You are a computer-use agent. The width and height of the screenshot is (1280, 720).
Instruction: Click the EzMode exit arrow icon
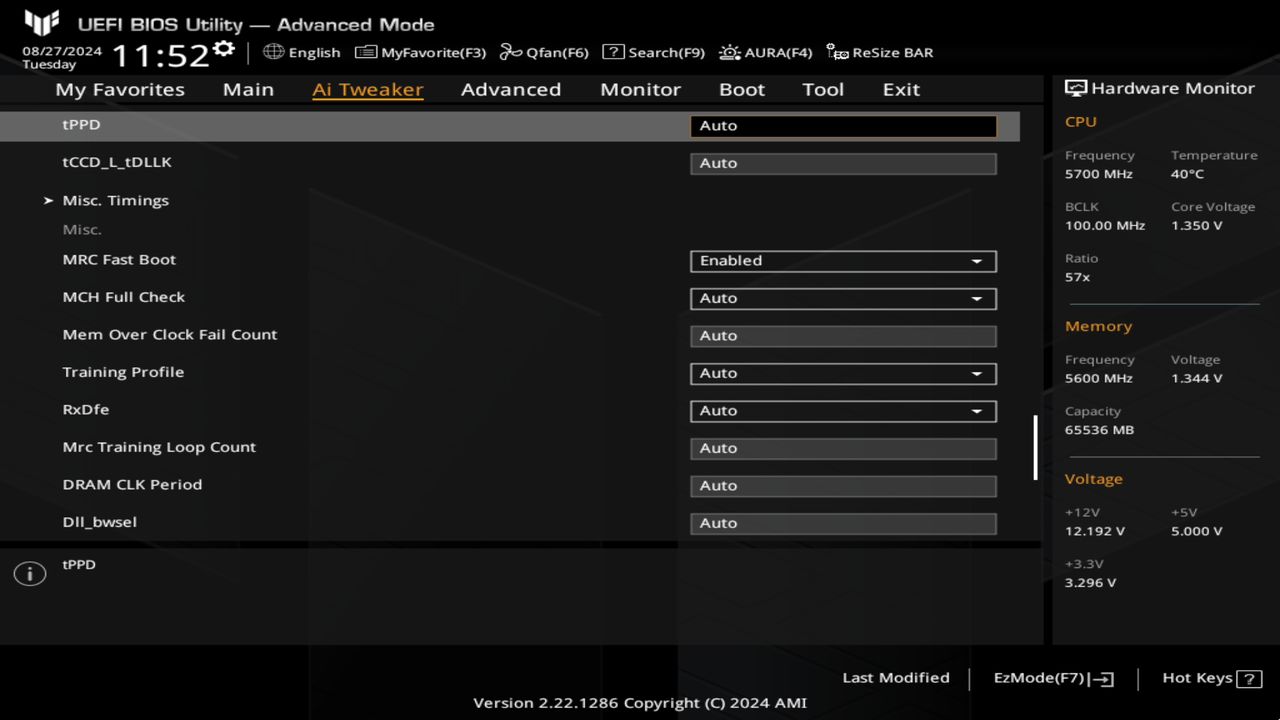pos(1103,679)
